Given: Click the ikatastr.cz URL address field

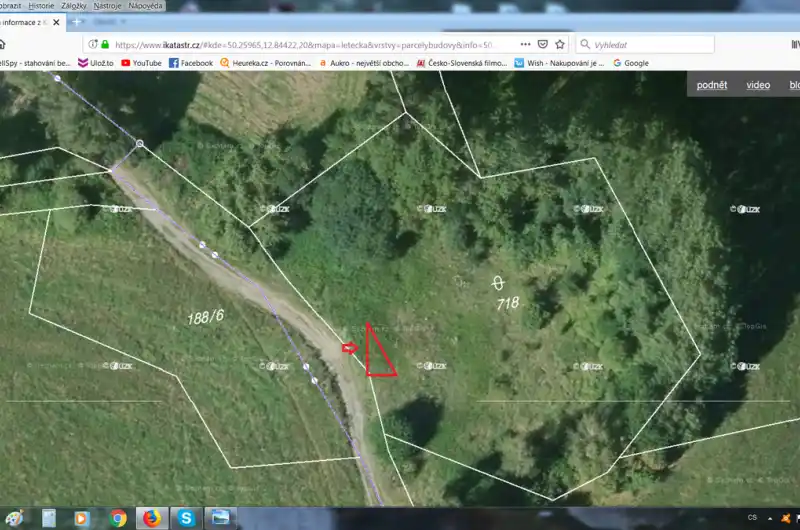Looking at the screenshot, I should pos(304,45).
